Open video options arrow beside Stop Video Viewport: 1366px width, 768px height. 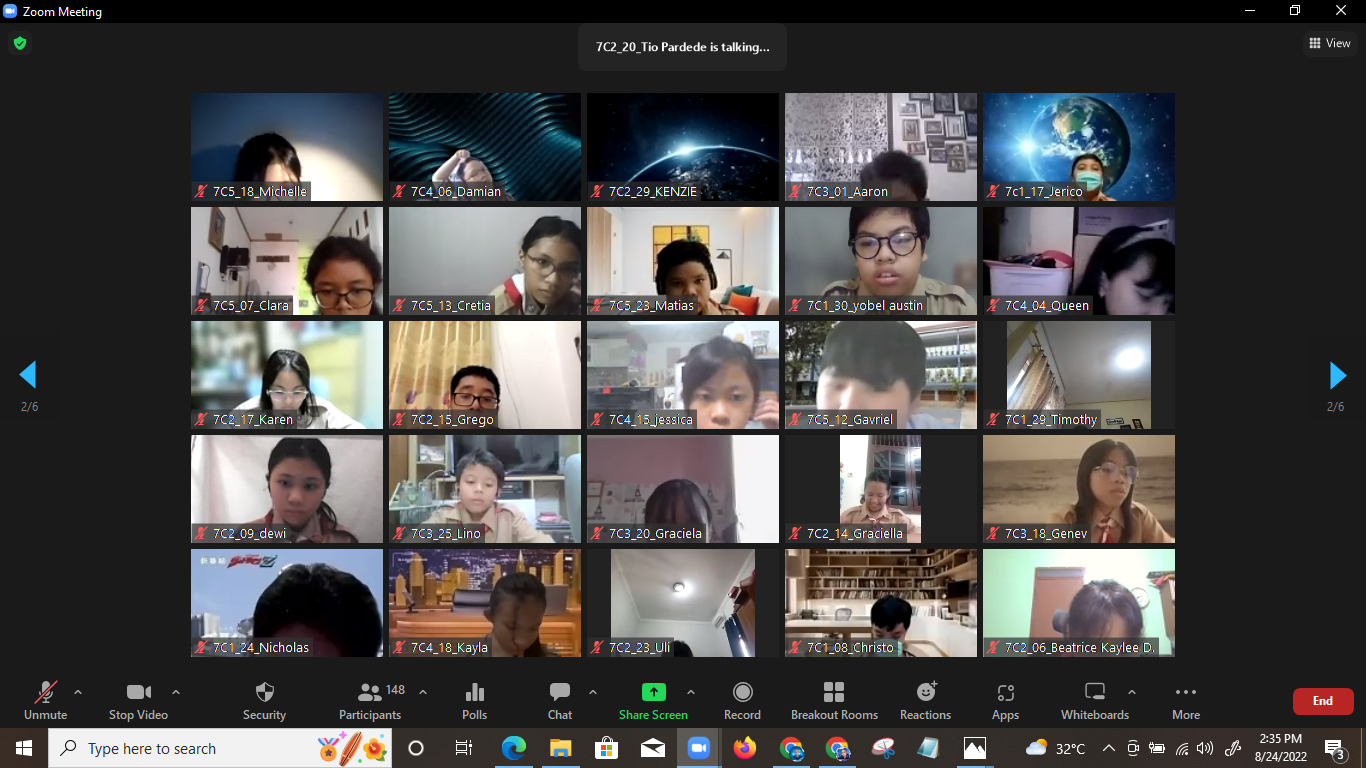pyautogui.click(x=176, y=692)
